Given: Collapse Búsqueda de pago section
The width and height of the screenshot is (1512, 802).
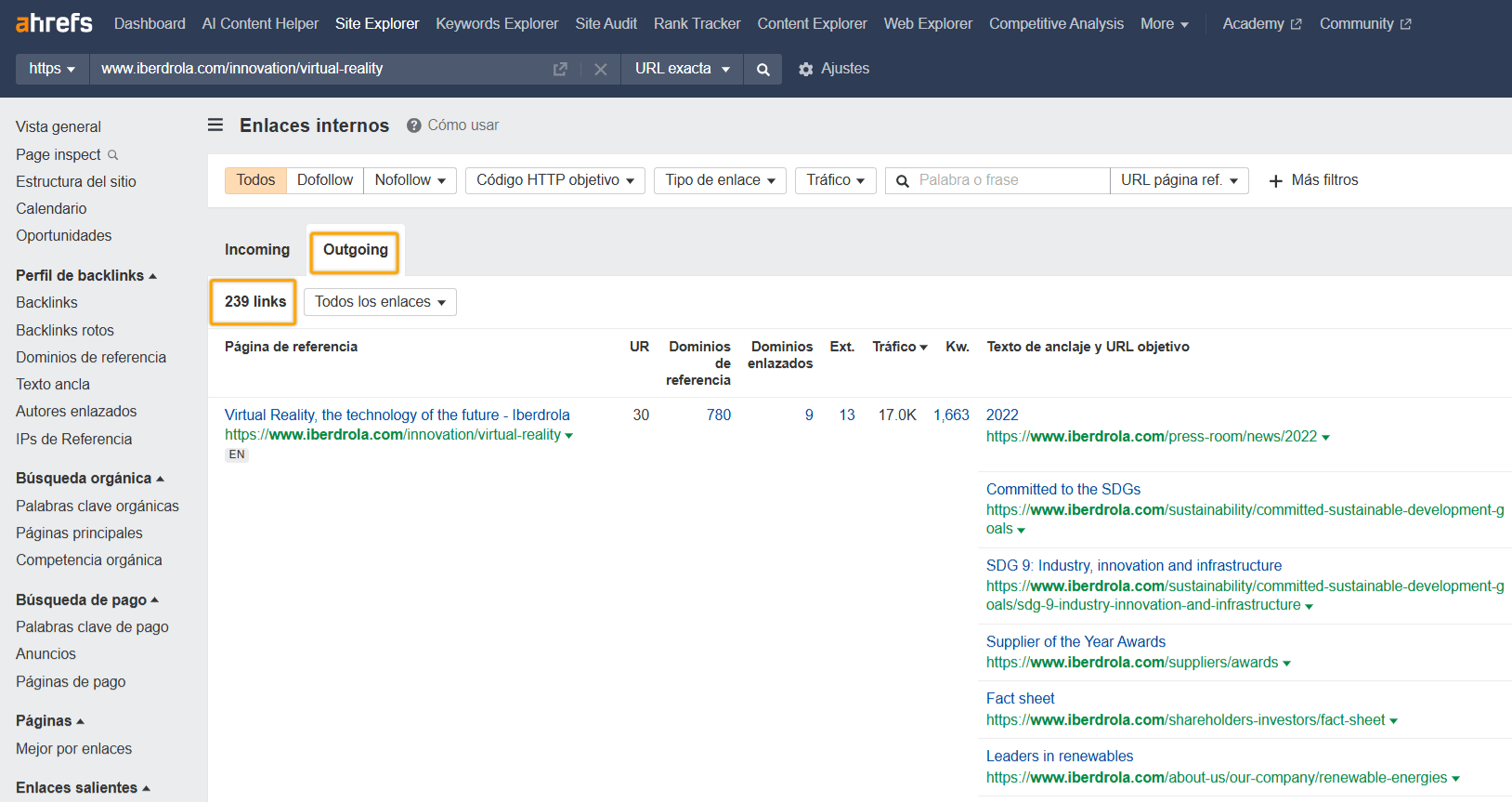Looking at the screenshot, I should (x=87, y=600).
